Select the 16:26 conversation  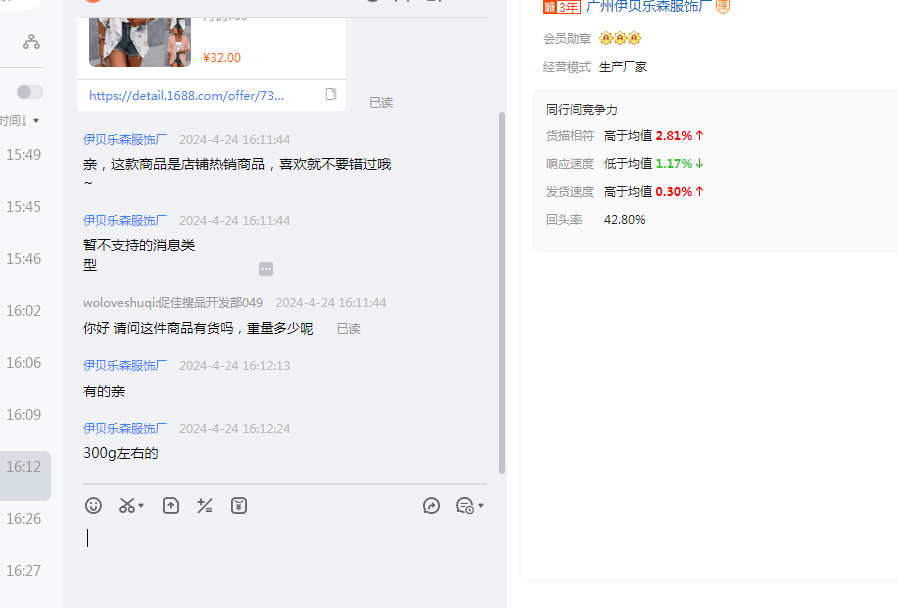(23, 519)
